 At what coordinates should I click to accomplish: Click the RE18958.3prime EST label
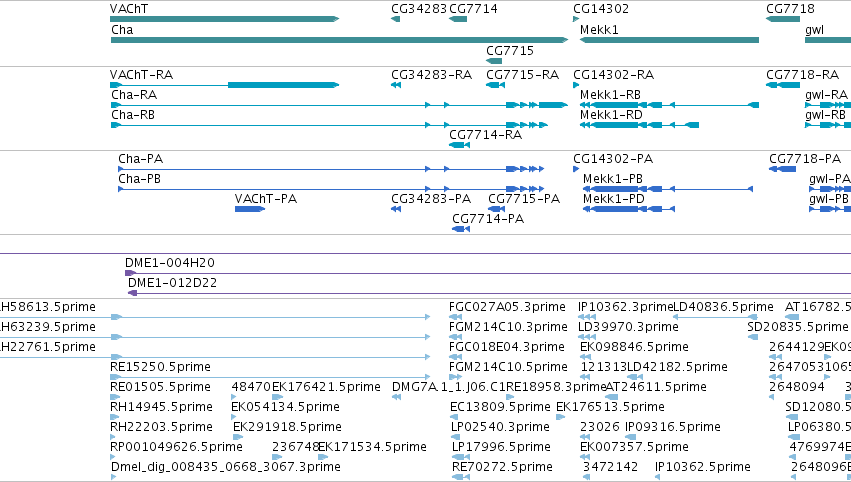[x=556, y=387]
